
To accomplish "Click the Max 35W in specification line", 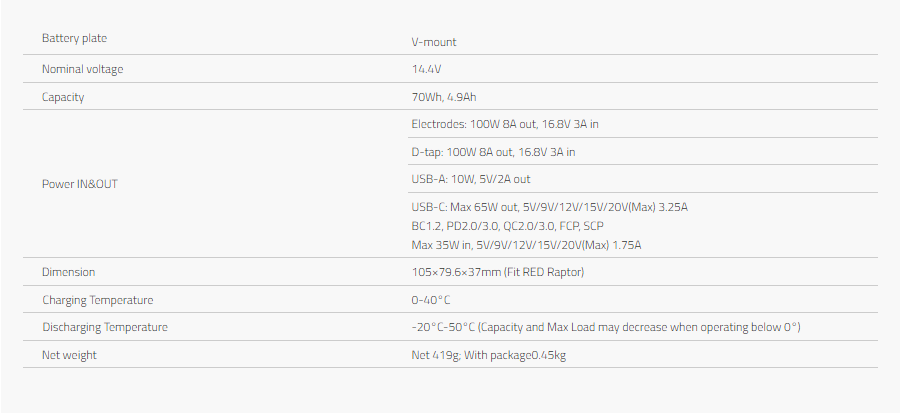I will 526,246.
